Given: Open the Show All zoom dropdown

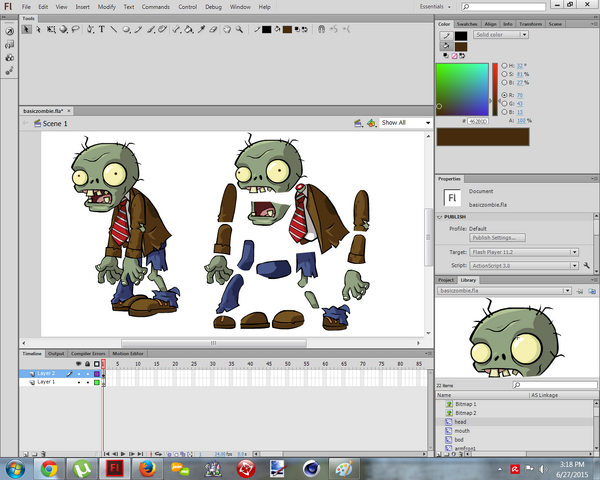Looking at the screenshot, I should (406, 123).
